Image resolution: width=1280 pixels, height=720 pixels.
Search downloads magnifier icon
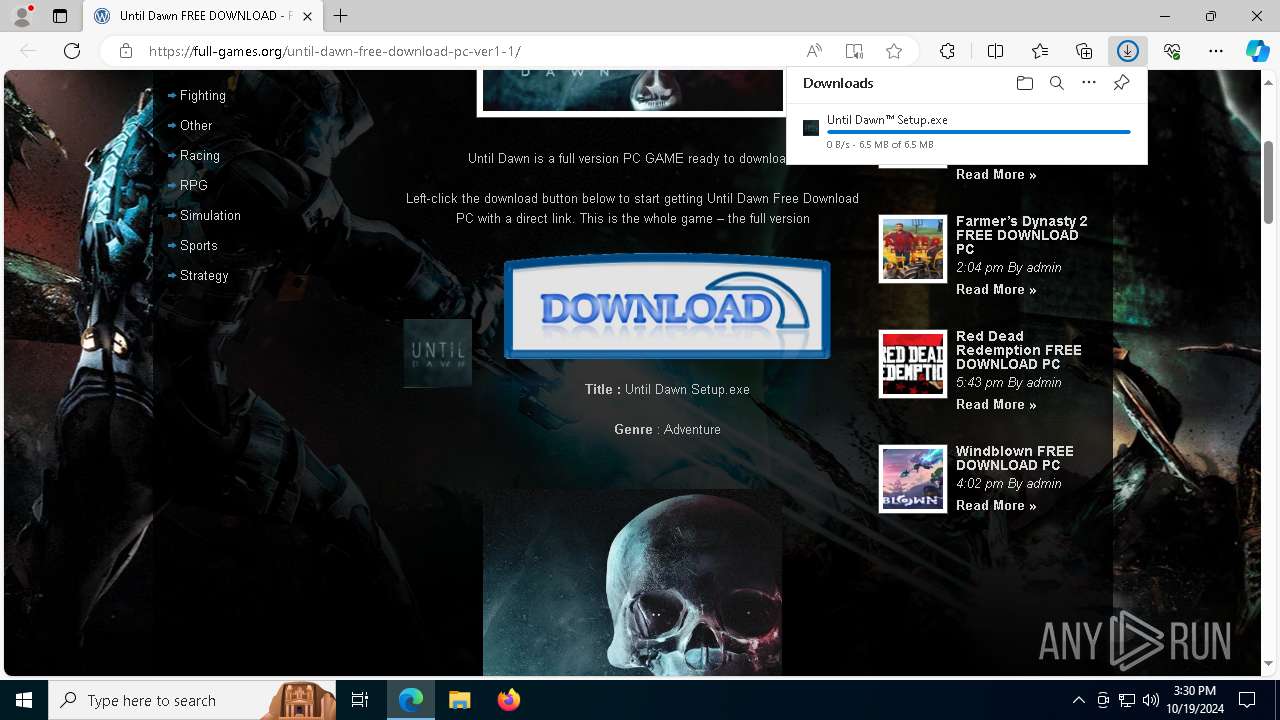1056,83
